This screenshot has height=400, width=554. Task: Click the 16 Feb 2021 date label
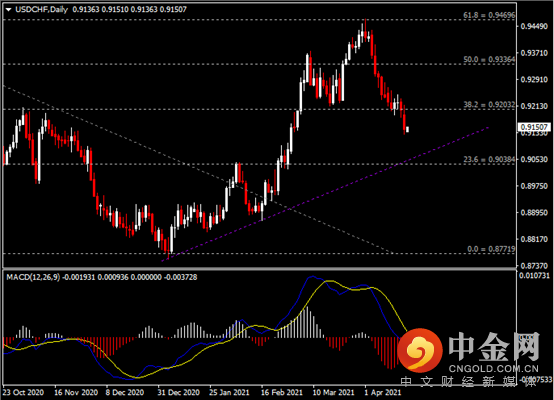282,392
